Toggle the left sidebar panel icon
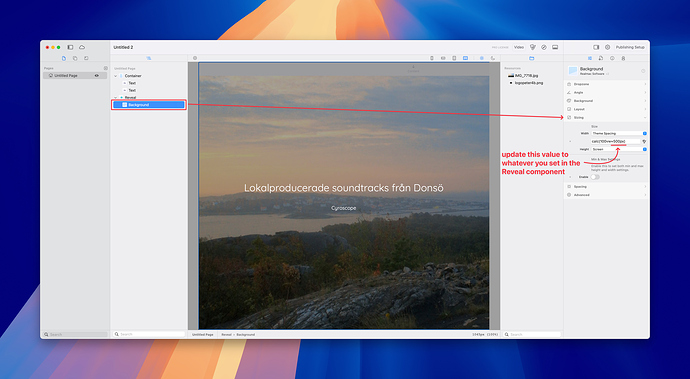 click(70, 47)
